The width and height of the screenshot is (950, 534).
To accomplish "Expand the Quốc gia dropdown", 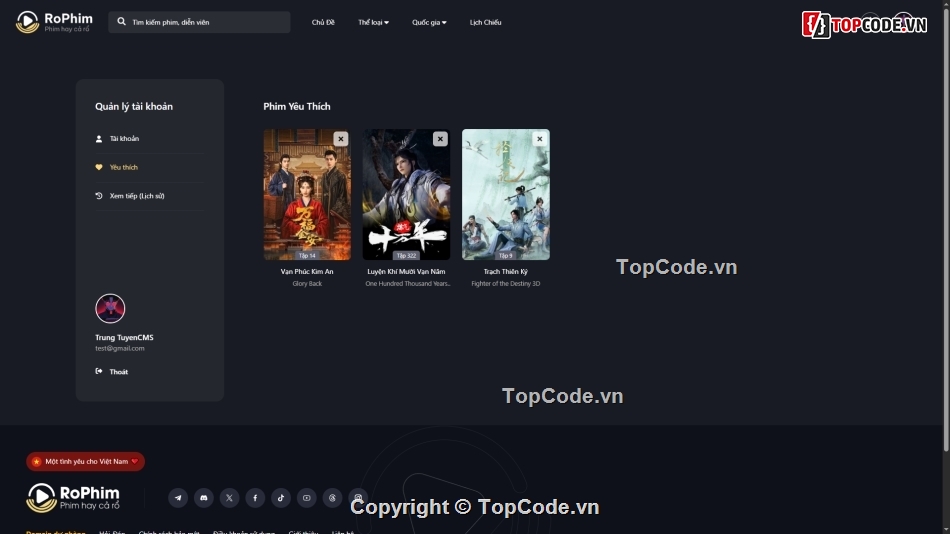I will pos(429,22).
